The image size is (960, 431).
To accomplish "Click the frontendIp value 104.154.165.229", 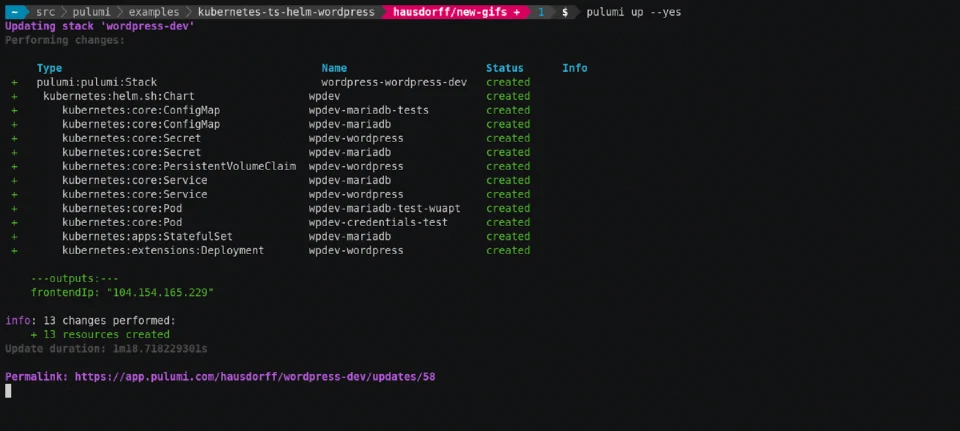I will tap(160, 293).
